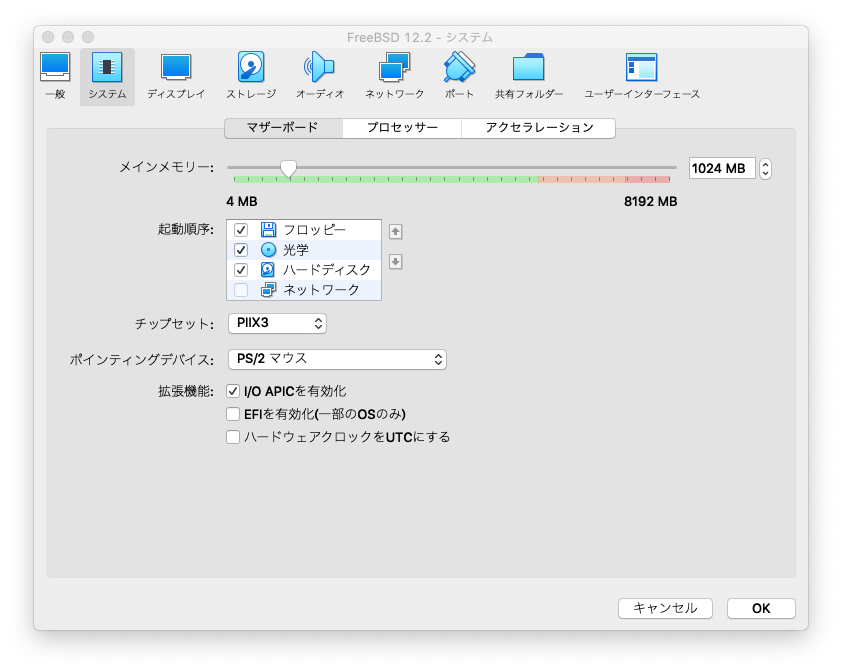Click the memory size stepper arrows
This screenshot has width=842, height=672.
point(765,169)
